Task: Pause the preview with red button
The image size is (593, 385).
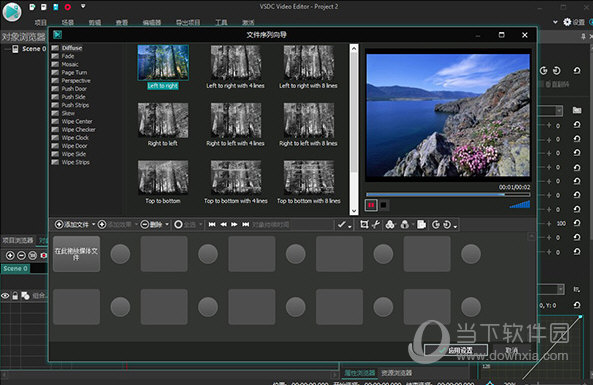Action: [x=371, y=205]
